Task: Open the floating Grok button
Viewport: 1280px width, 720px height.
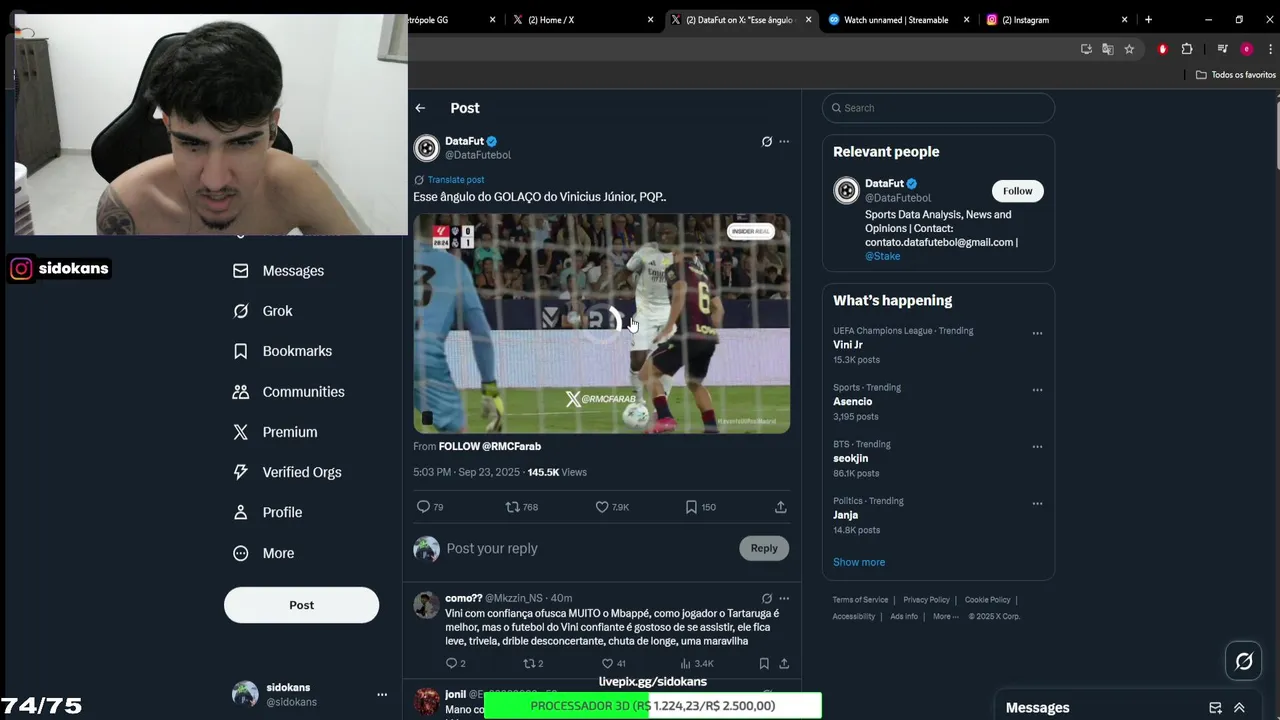Action: [1244, 661]
